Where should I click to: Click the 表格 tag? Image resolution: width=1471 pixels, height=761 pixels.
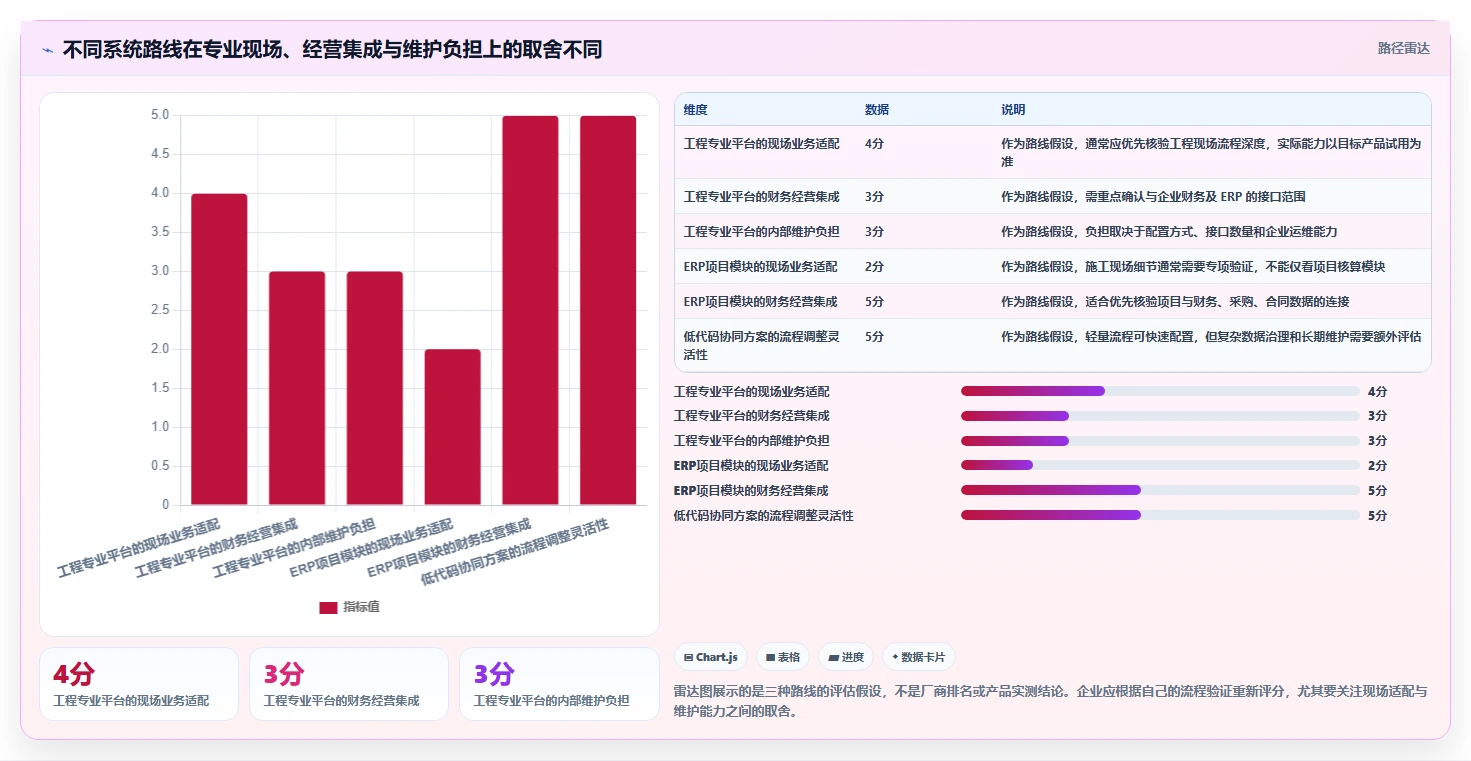pyautogui.click(x=783, y=657)
